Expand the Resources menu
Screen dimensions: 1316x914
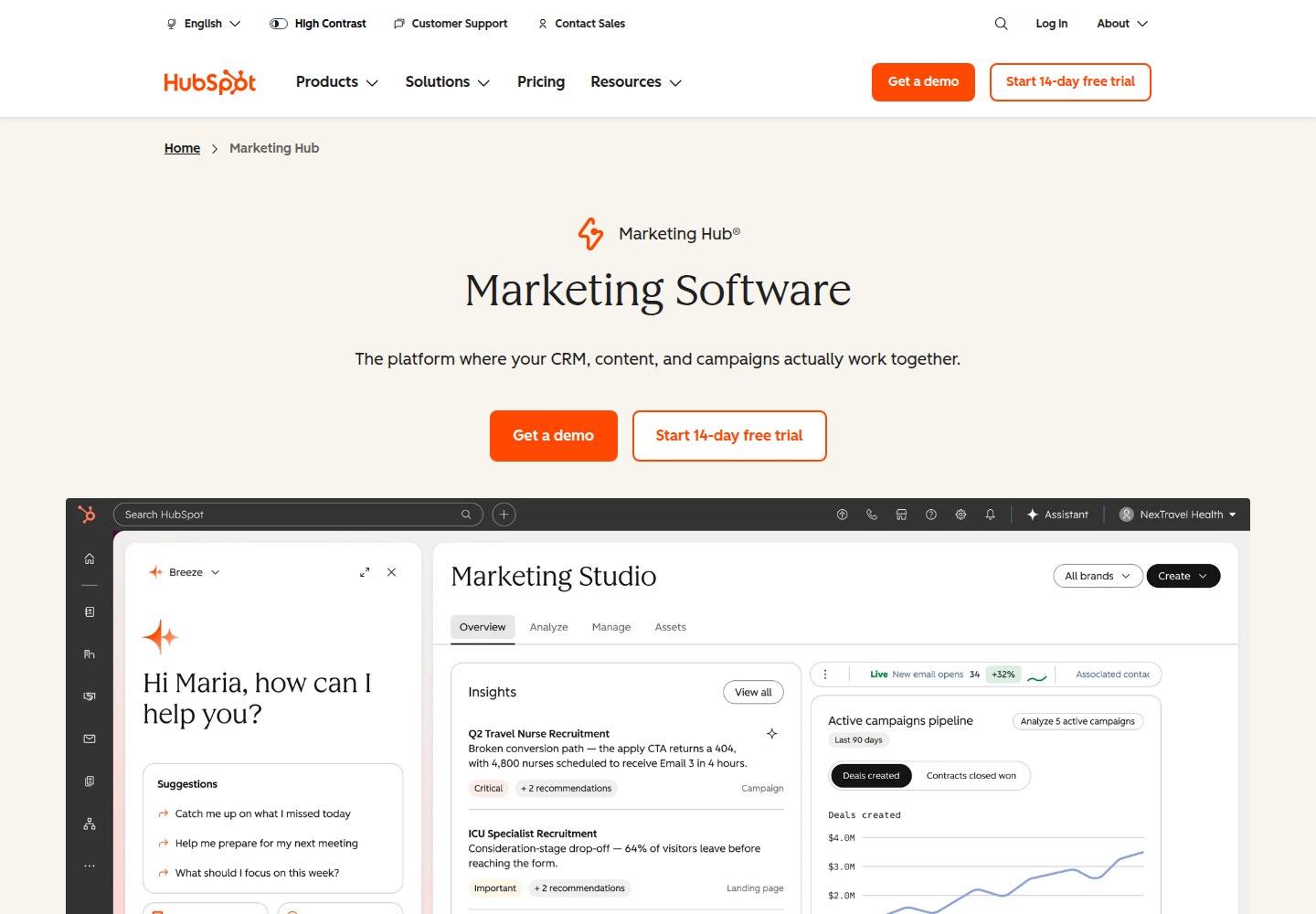pyautogui.click(x=636, y=82)
